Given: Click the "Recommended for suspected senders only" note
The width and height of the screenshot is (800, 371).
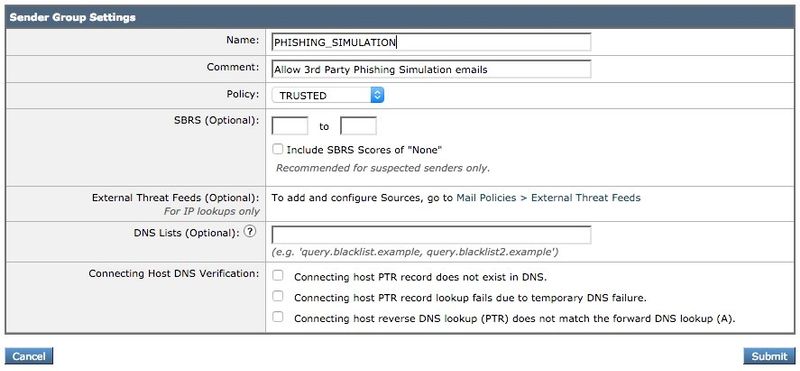Looking at the screenshot, I should pos(383,168).
